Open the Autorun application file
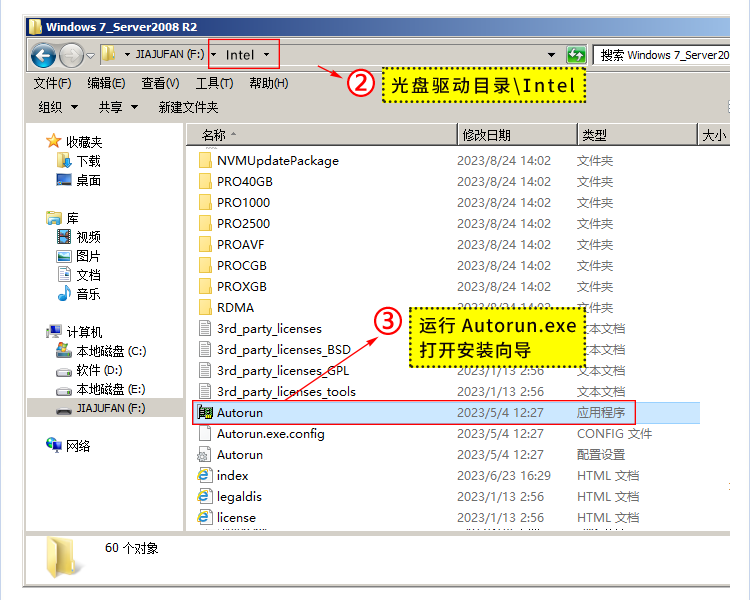This screenshot has height=600, width=750. 240,412
